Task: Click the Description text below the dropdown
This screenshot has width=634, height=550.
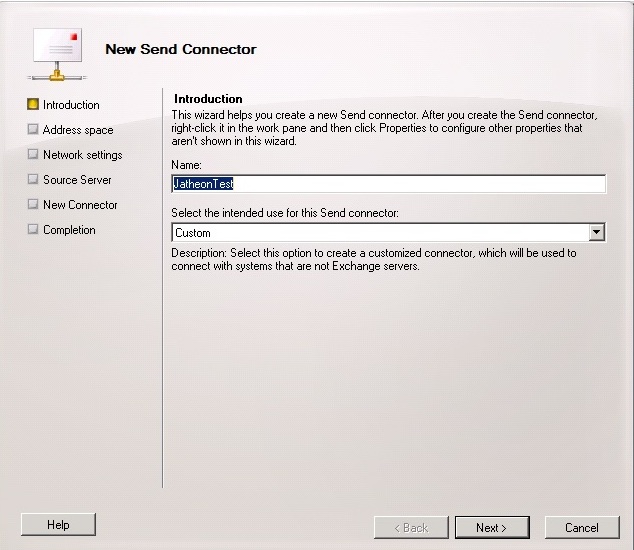Action: (374, 260)
